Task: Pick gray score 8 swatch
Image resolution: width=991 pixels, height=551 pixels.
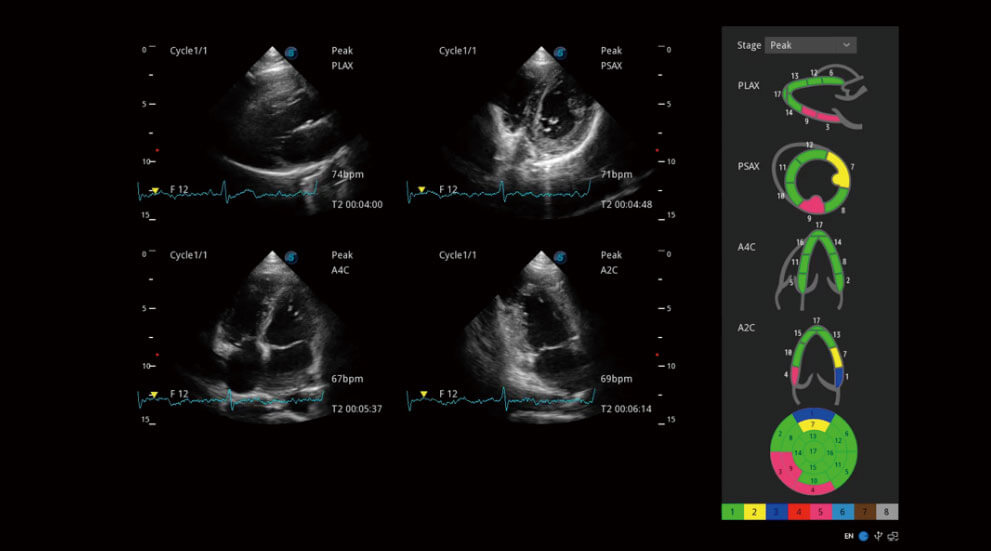Action: click(887, 512)
